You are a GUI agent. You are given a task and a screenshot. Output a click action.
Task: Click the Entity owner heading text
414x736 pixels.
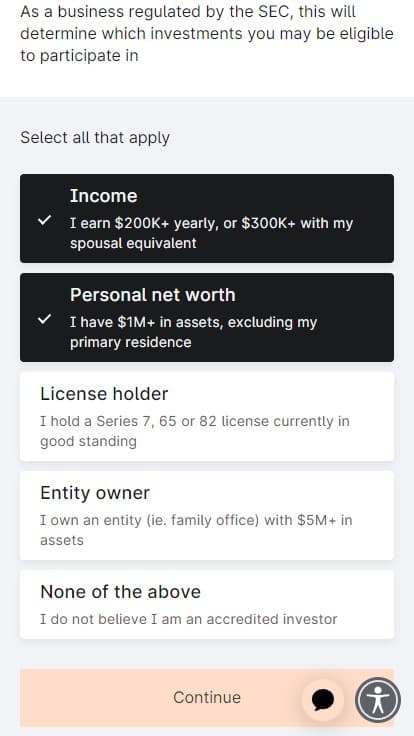95,493
